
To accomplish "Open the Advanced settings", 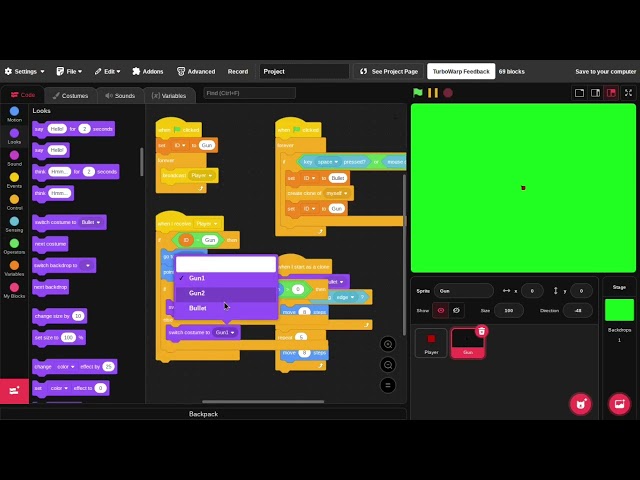I will pos(196,71).
